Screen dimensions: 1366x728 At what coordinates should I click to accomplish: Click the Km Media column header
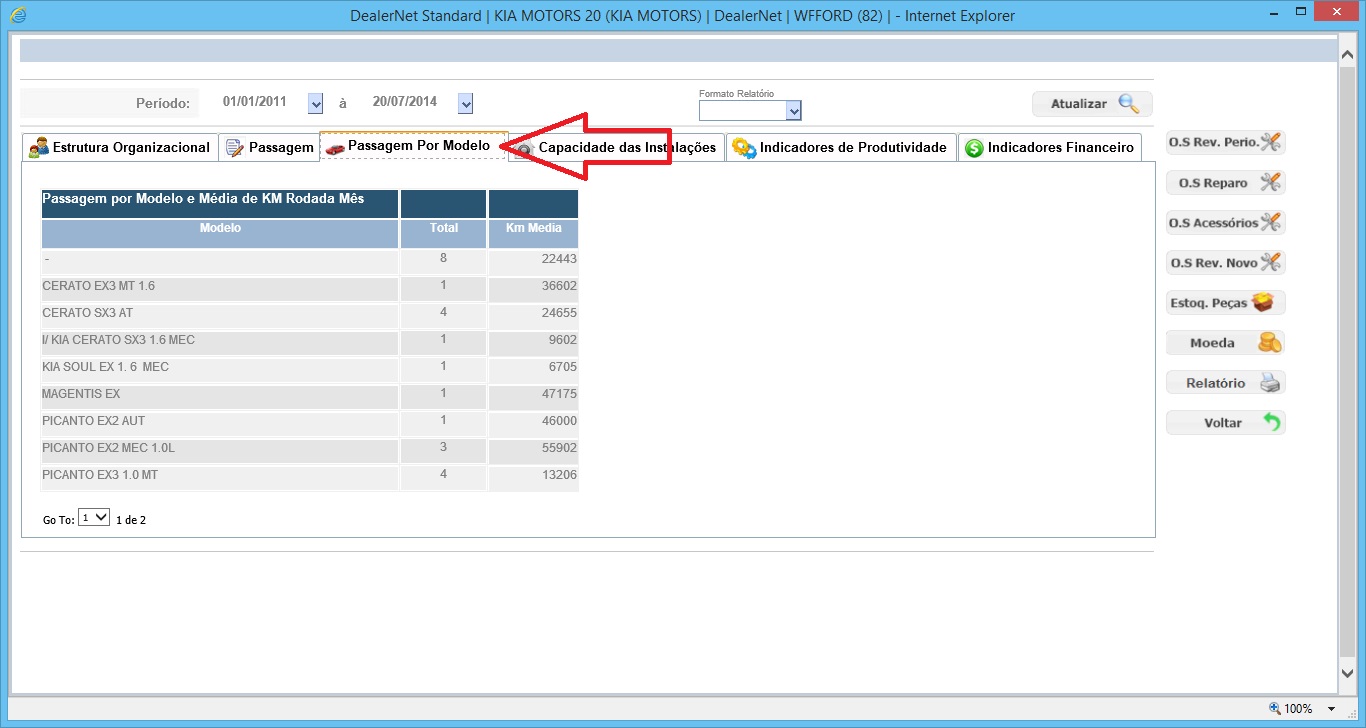coord(533,234)
